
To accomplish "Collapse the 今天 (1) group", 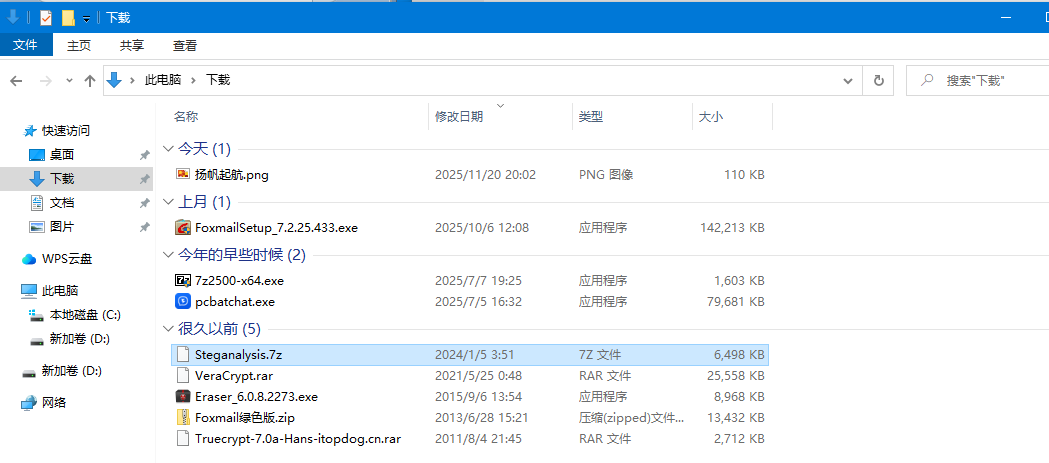I will point(168,149).
